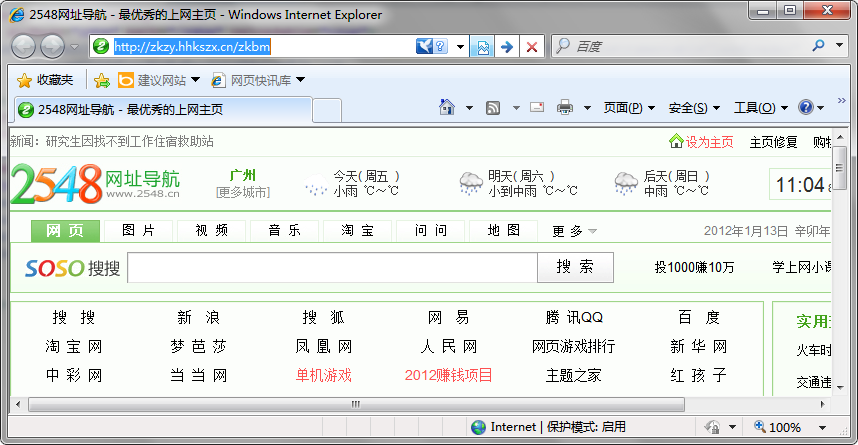Open the zoom level 100% dropdown
Image resolution: width=858 pixels, height=445 pixels.
(784, 427)
